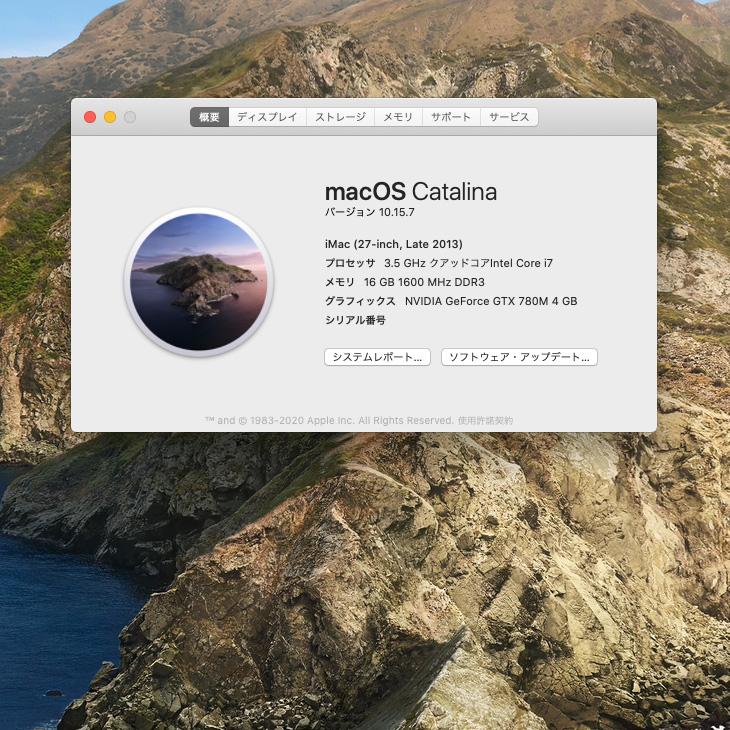Open the 使用許諾契約 license link
The image size is (730, 730).
[485, 421]
